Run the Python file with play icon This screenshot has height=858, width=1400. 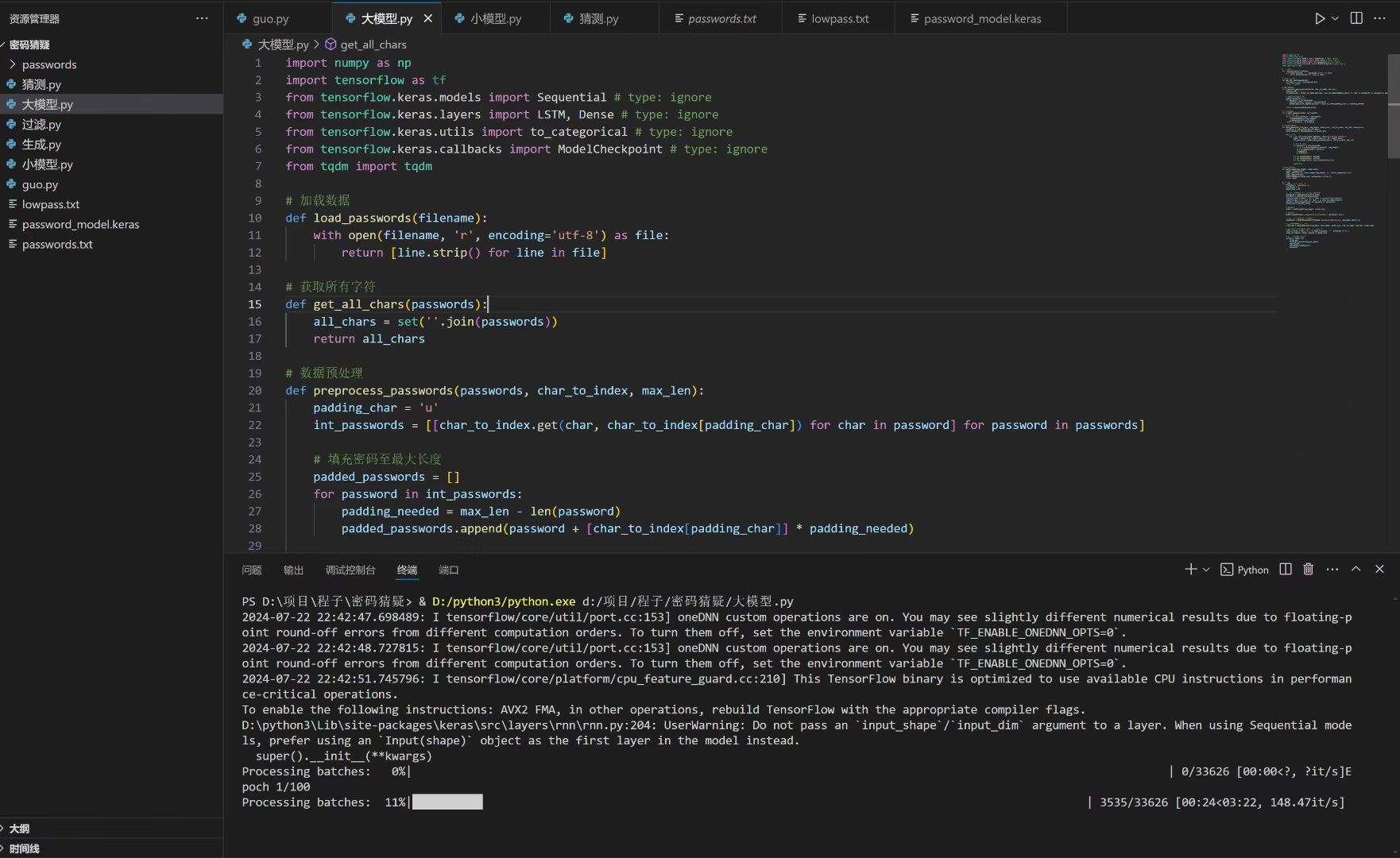(1319, 18)
